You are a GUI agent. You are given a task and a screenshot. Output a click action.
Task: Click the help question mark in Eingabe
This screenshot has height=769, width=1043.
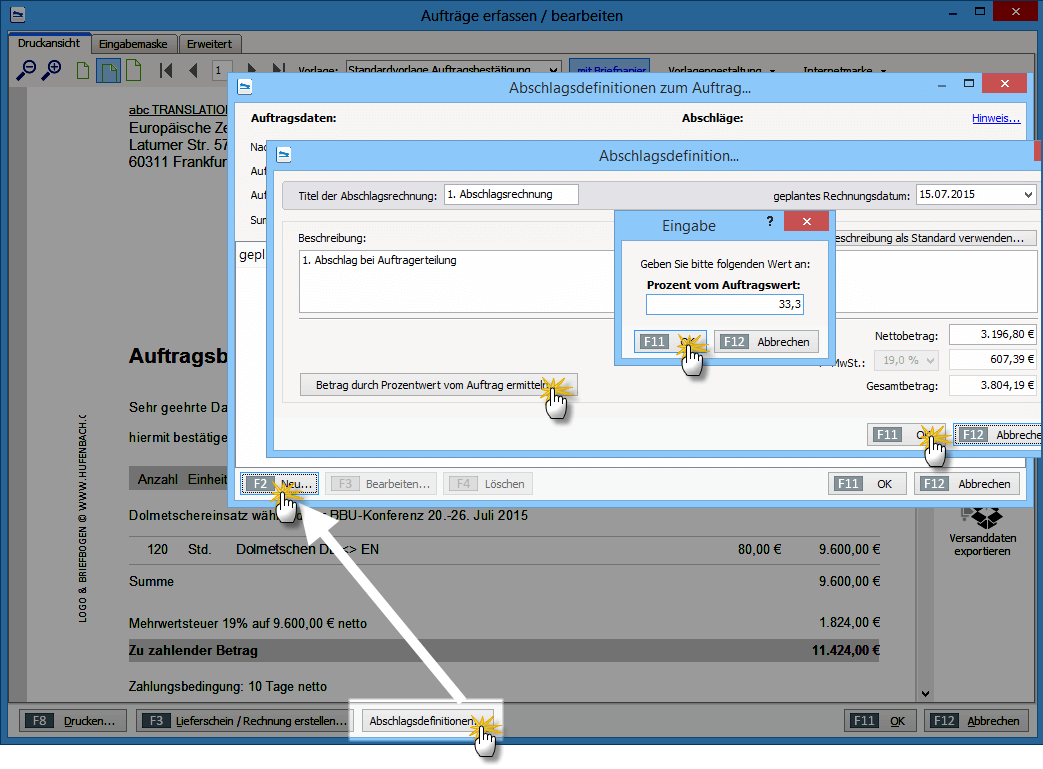(769, 221)
